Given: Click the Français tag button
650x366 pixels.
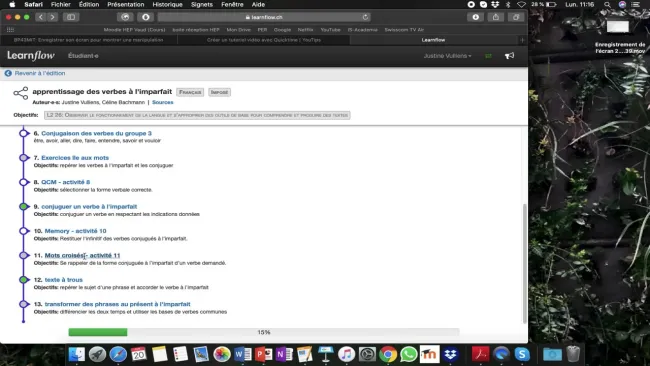Looking at the screenshot, I should click(x=190, y=92).
